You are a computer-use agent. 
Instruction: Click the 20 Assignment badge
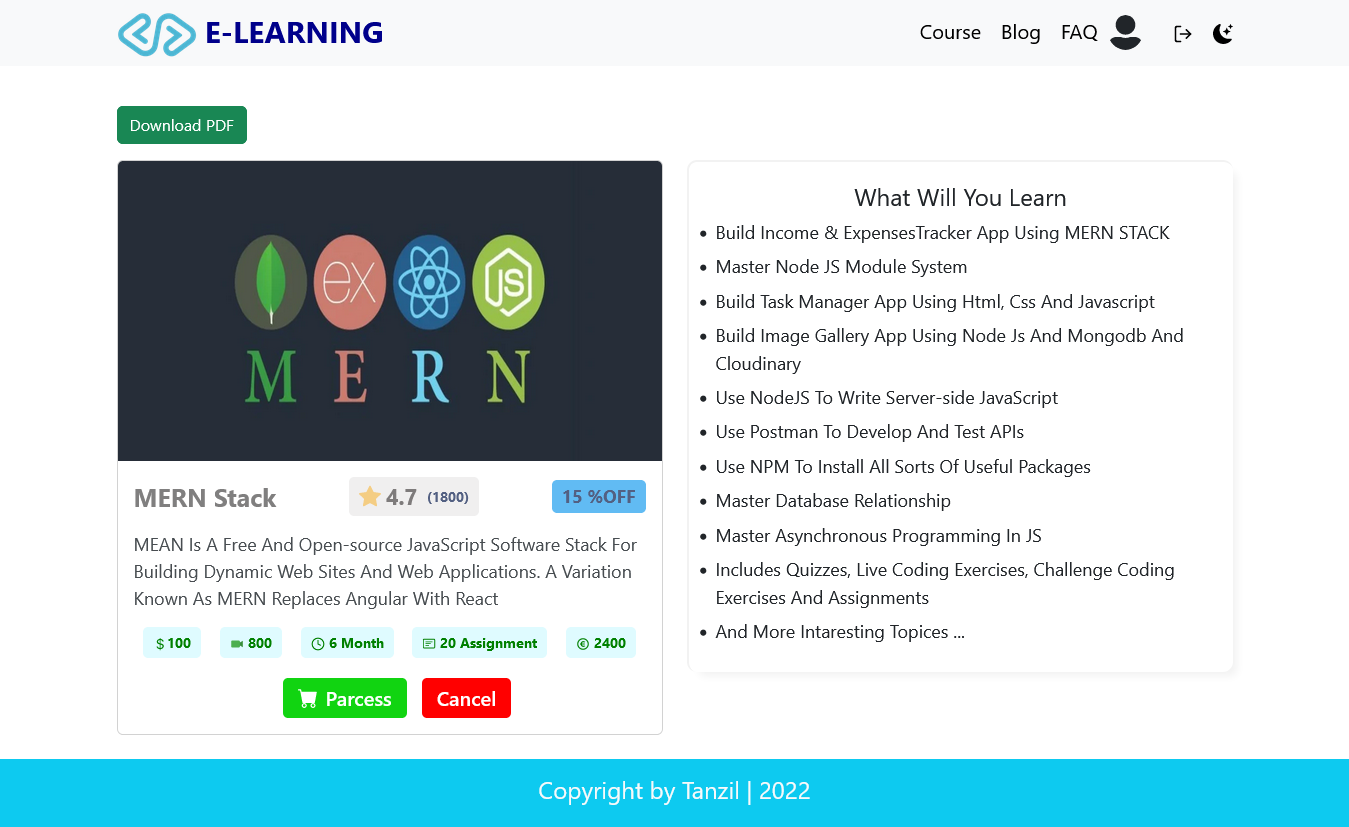479,643
